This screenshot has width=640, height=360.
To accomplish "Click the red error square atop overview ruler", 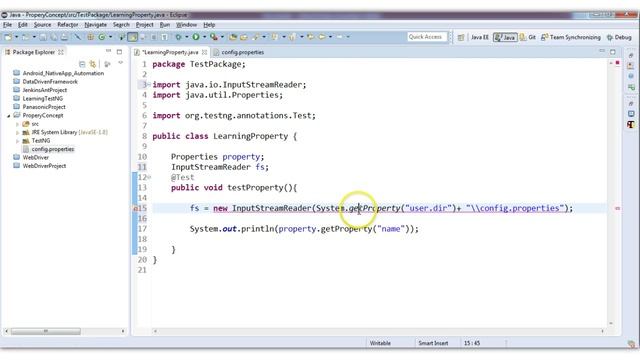I will (x=618, y=63).
